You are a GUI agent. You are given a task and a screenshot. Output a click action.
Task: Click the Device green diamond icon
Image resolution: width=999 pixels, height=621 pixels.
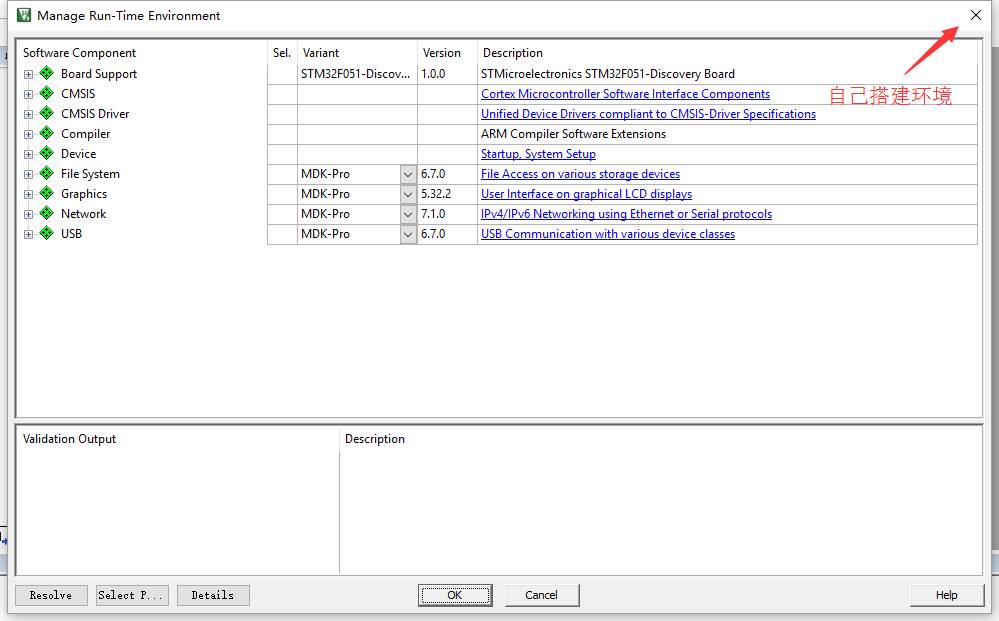point(47,153)
